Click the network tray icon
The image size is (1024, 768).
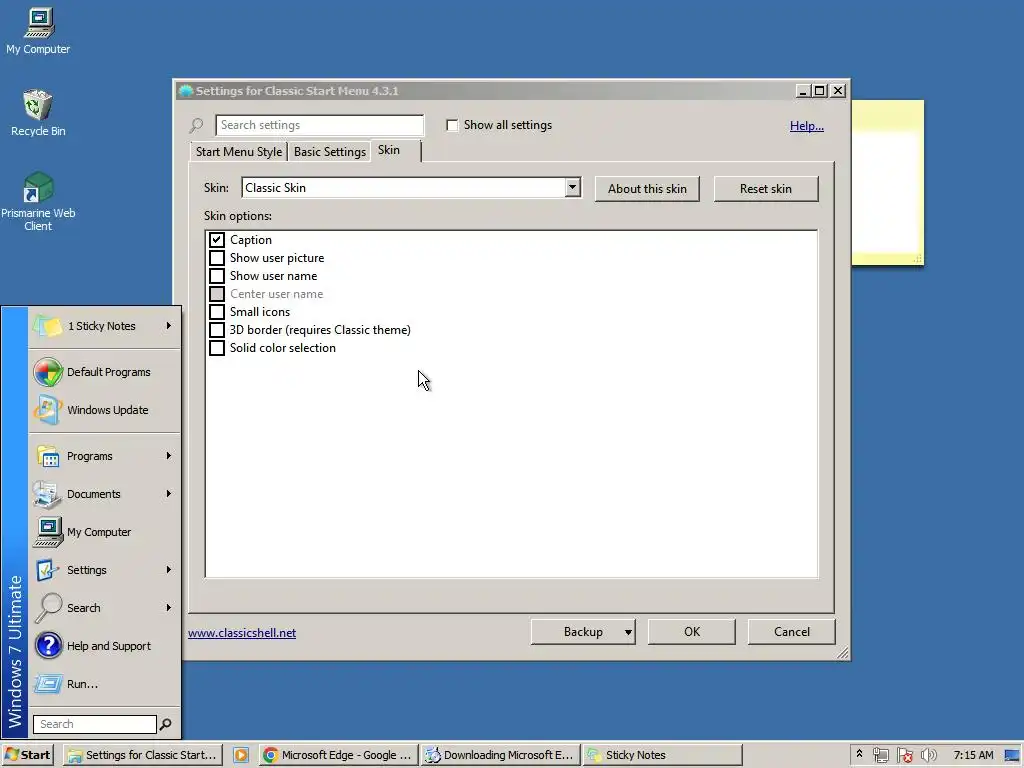(880, 755)
